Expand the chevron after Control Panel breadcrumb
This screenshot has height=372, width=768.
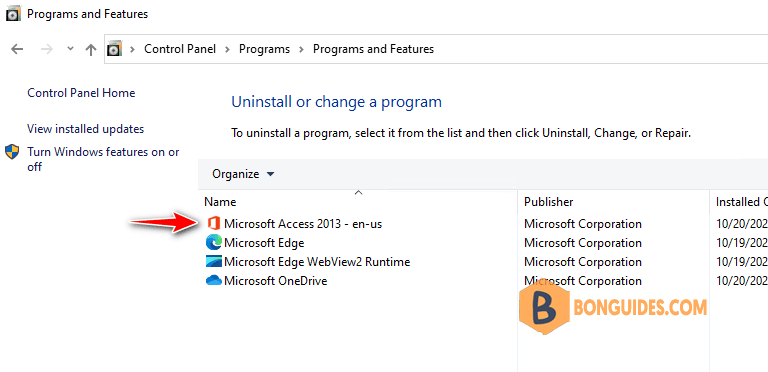[227, 49]
